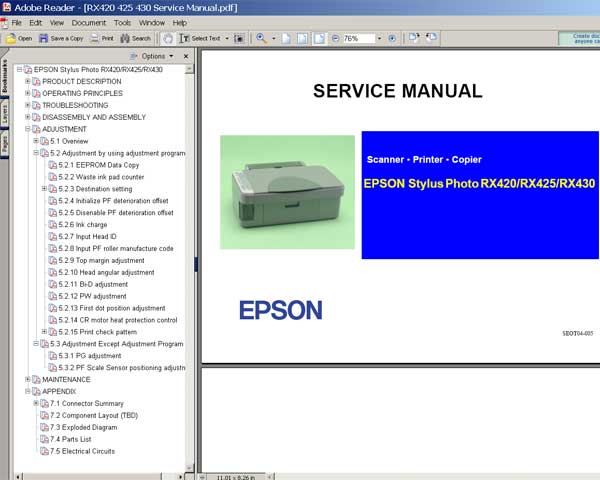Rotate the view clockwise
This screenshot has width=600, height=480.
414,38
